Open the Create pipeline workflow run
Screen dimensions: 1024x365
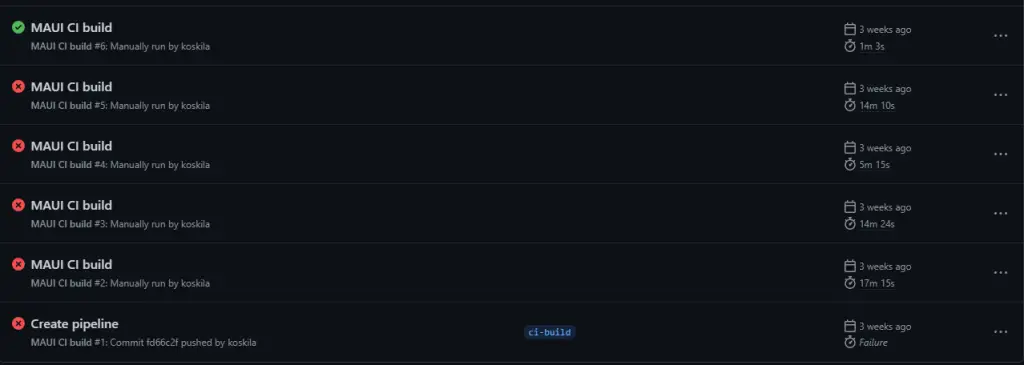[74, 324]
